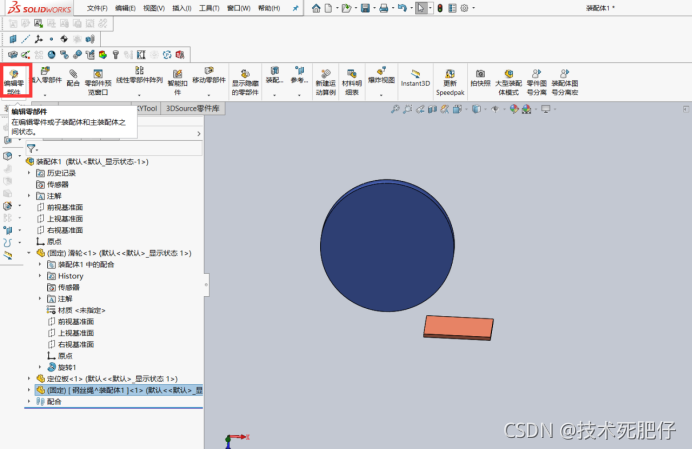Open the 工具(T) menu

[209, 8]
